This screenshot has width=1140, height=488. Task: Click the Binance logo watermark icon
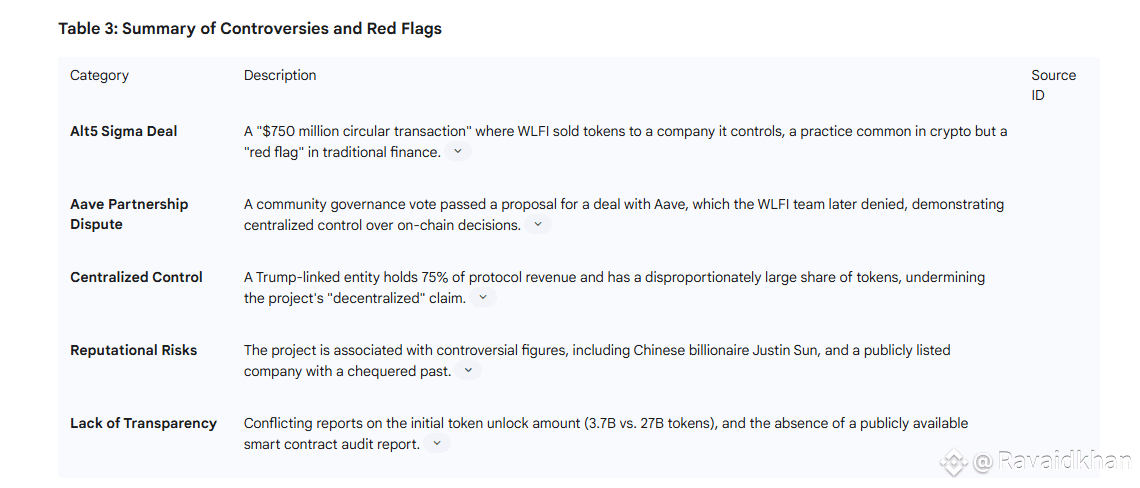click(953, 460)
